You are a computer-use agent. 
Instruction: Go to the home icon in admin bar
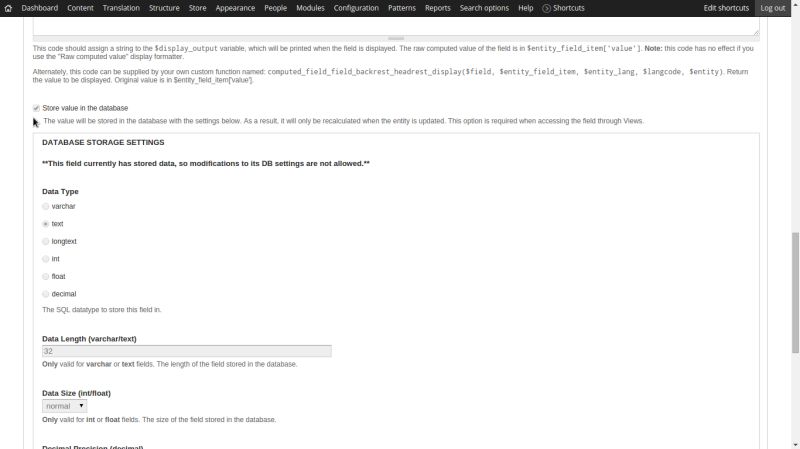8,8
